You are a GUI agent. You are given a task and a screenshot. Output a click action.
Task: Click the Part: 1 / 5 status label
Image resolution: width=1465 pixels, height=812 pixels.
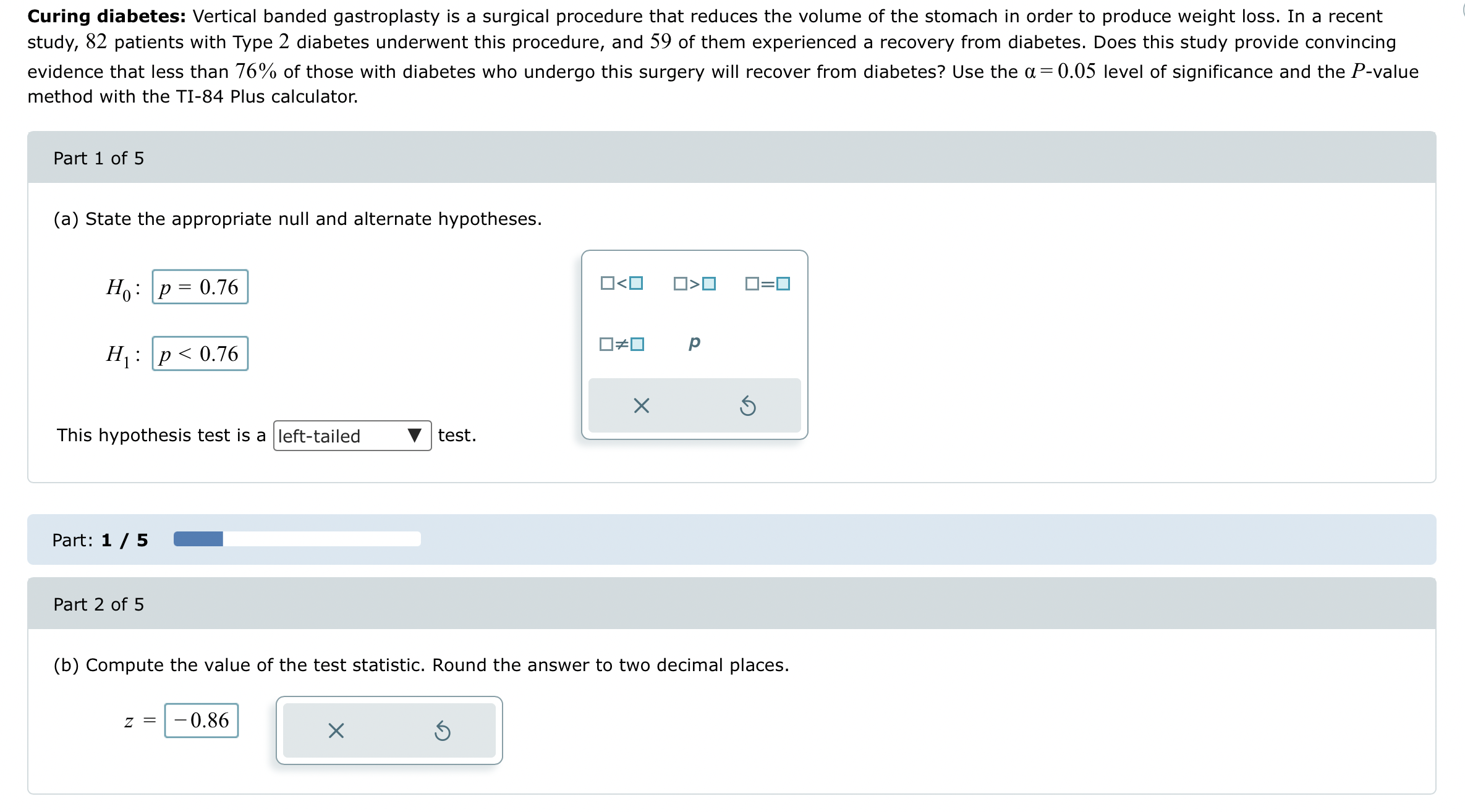100,539
